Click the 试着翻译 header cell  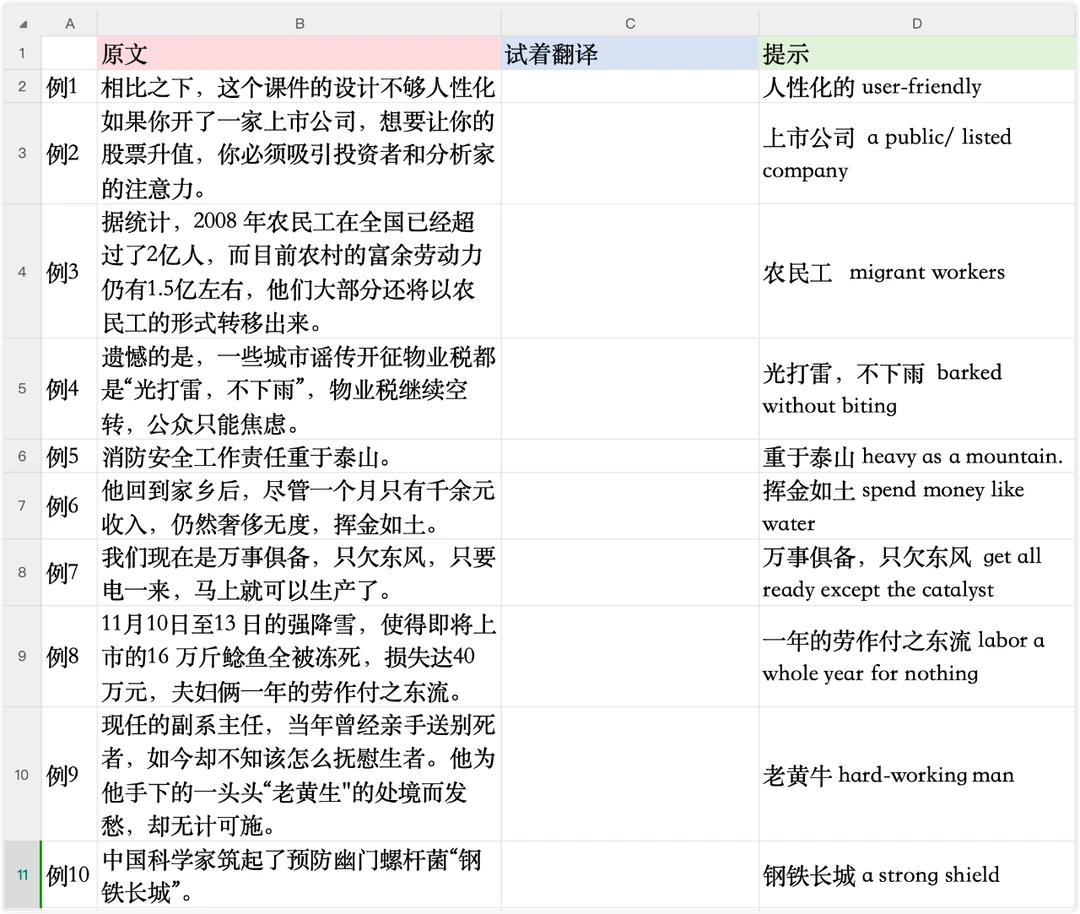630,52
